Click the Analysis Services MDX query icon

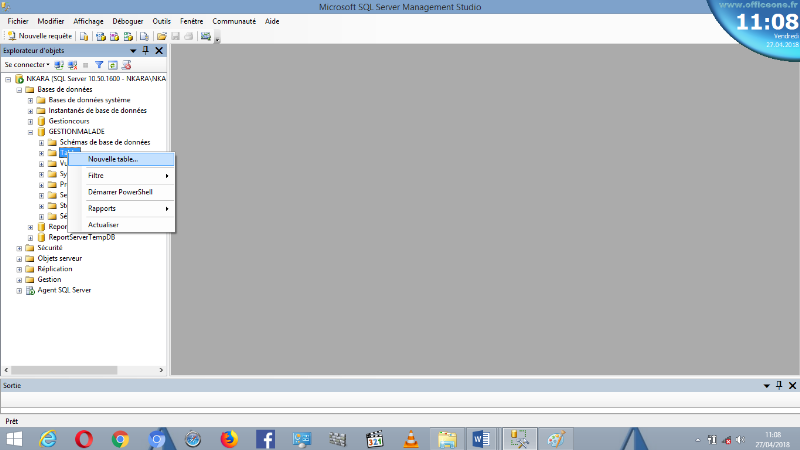[101, 36]
